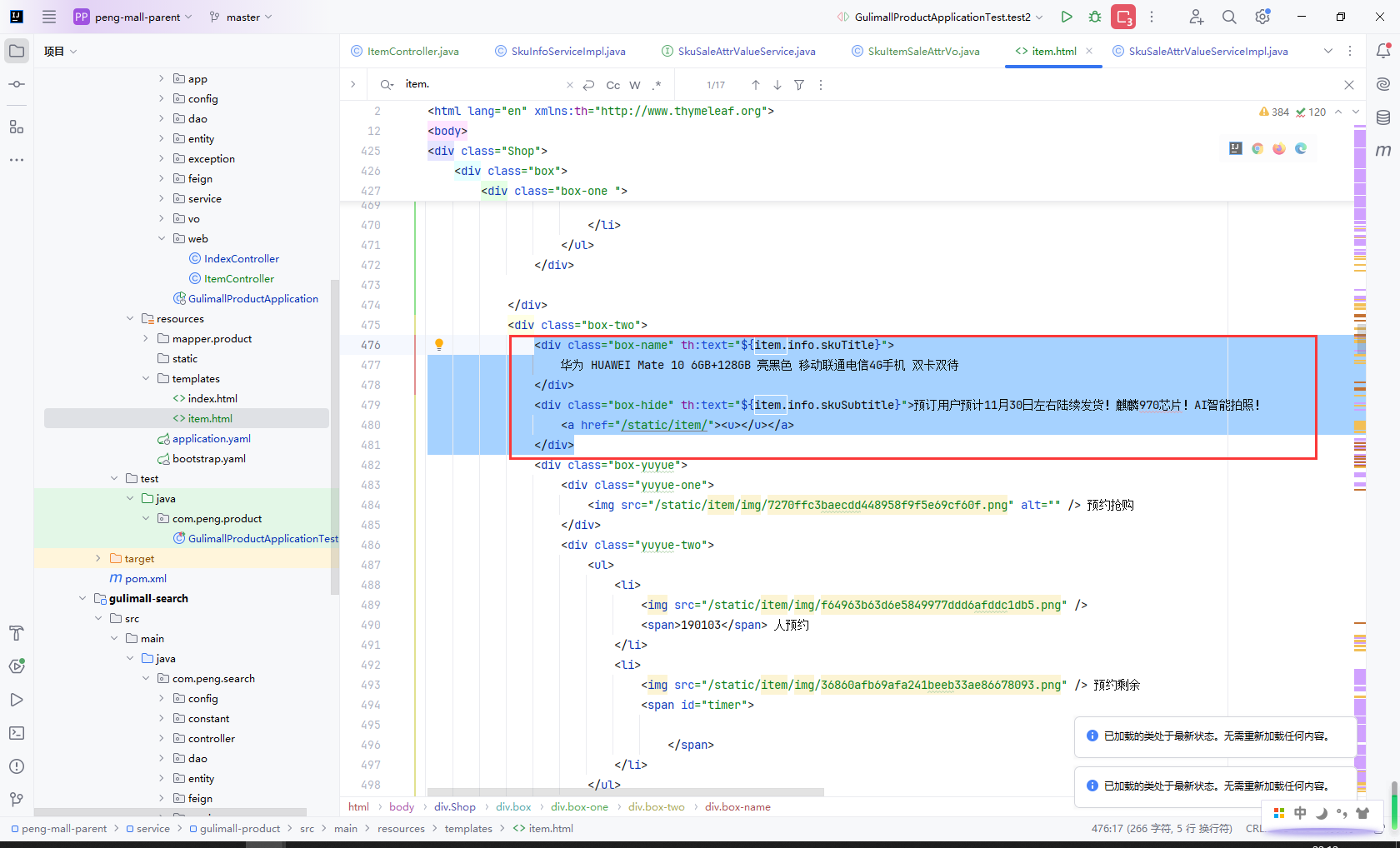Open Search Everywhere magnifier

1229,17
